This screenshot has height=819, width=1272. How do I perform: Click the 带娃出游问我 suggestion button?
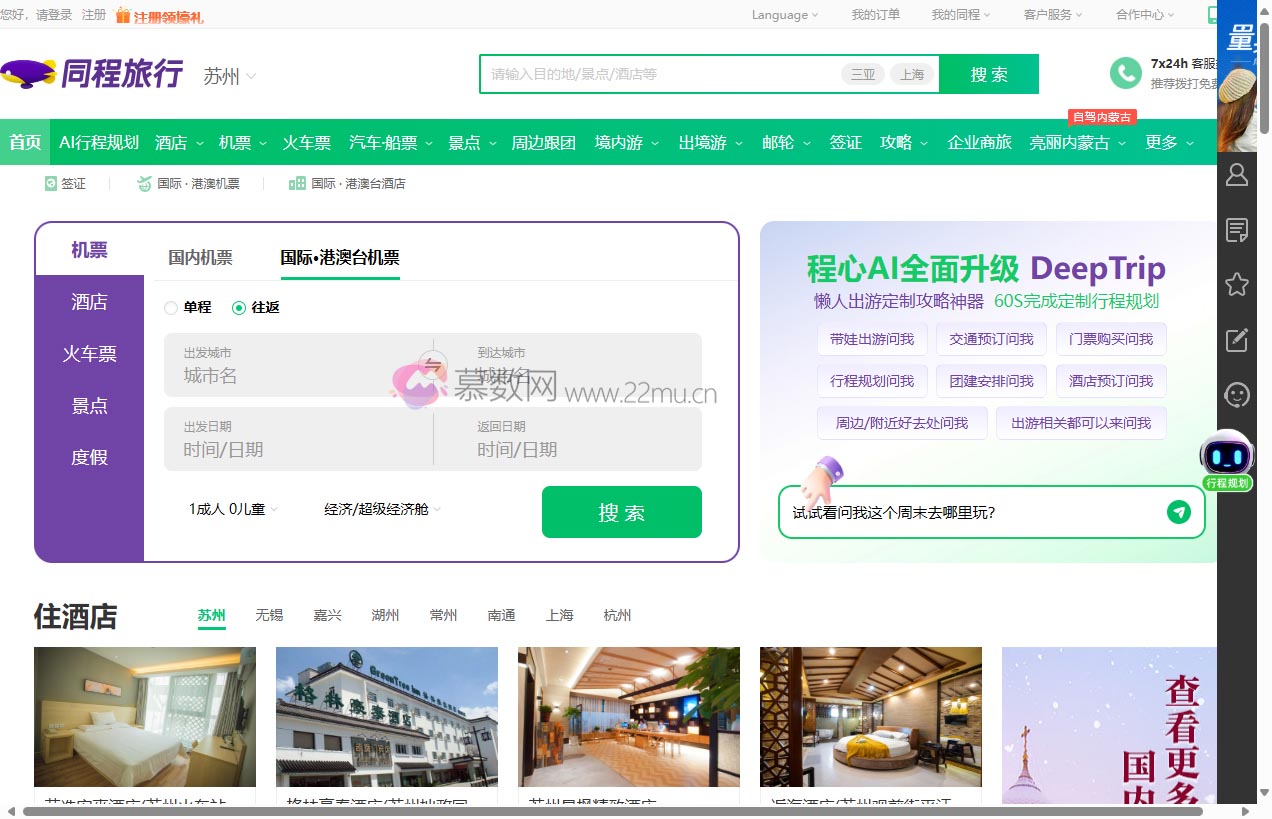point(871,339)
